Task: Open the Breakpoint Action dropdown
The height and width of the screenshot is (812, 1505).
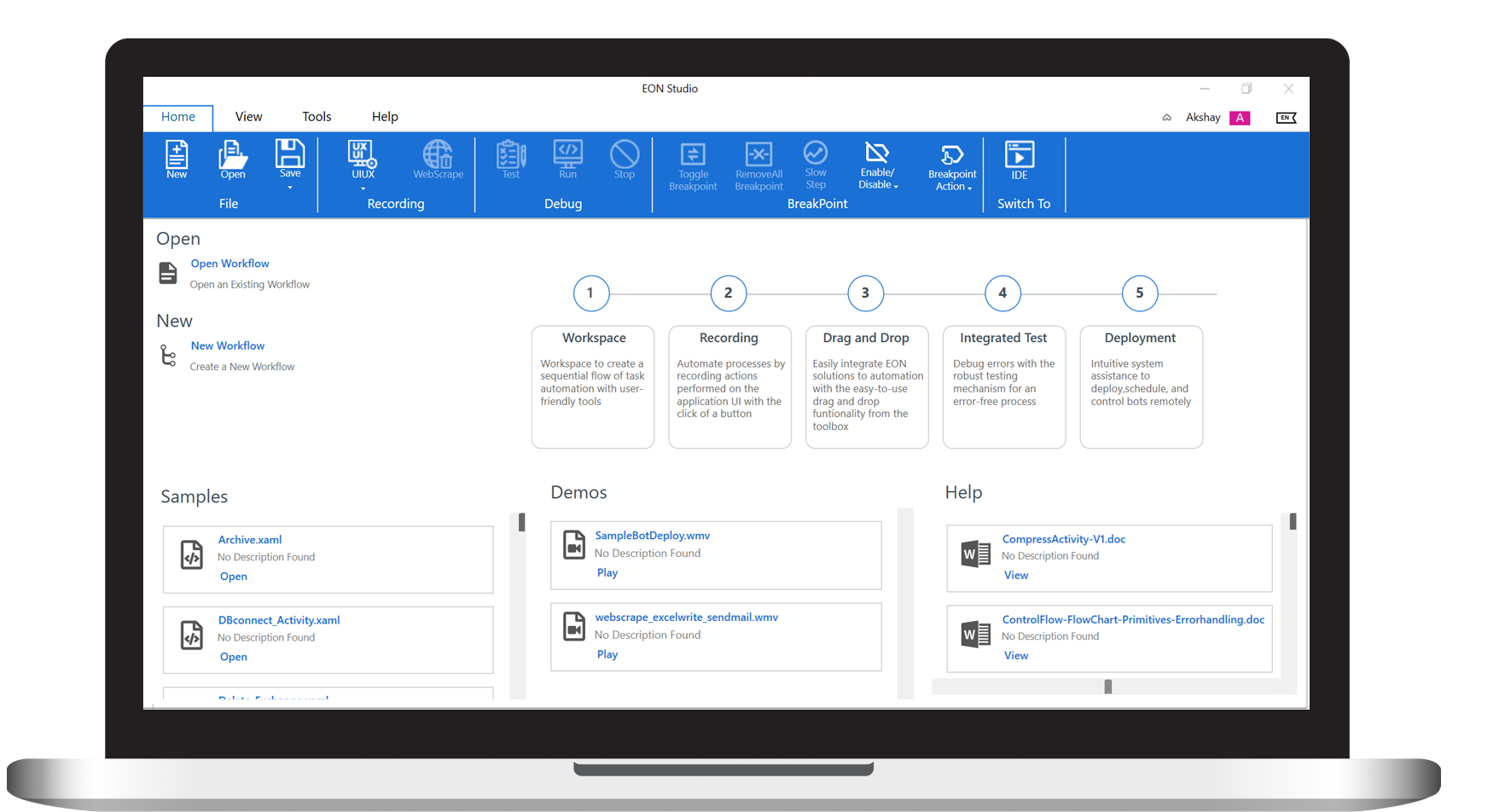Action: [969, 188]
